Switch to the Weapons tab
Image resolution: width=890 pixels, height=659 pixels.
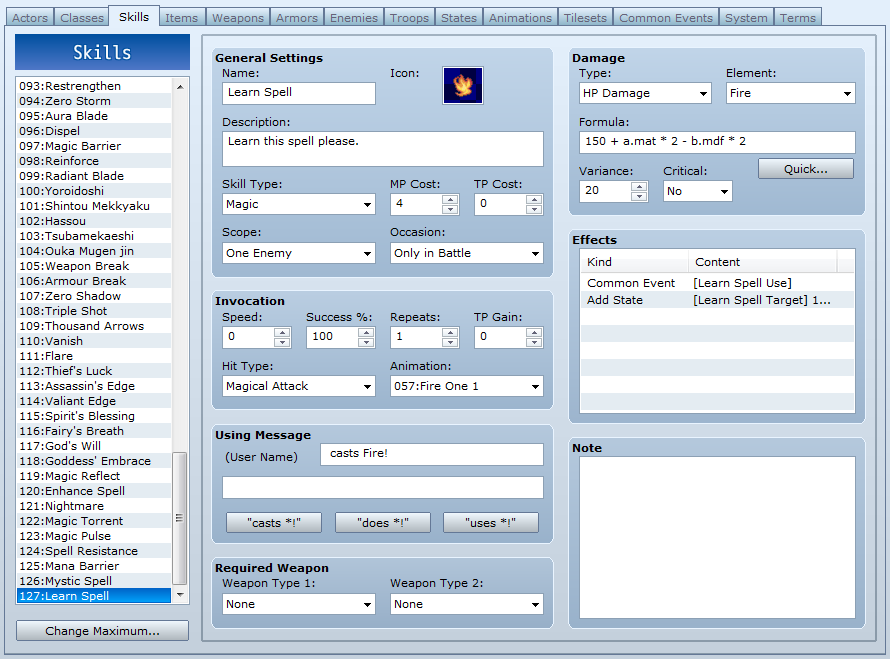click(238, 18)
